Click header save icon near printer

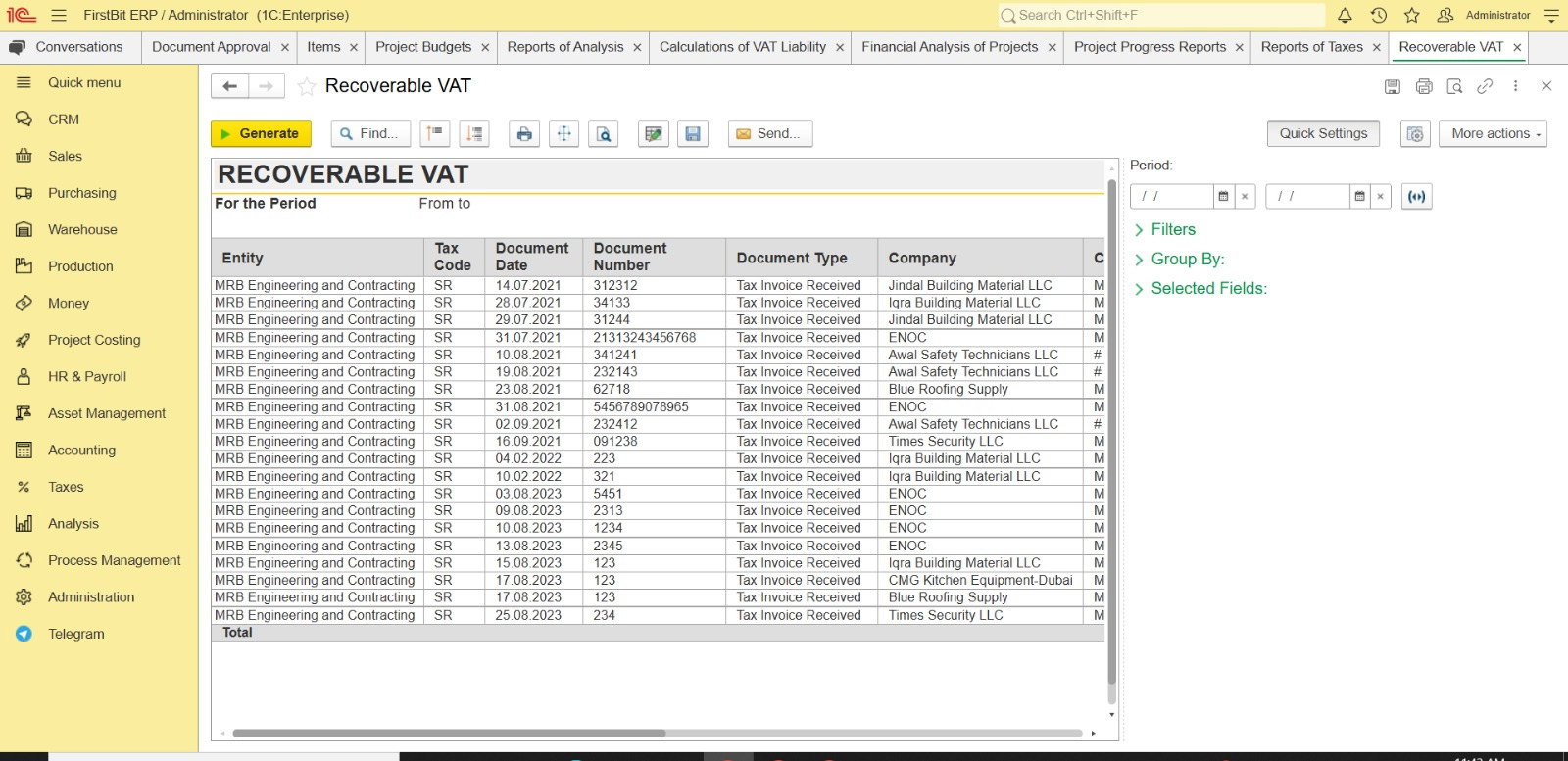click(1392, 86)
